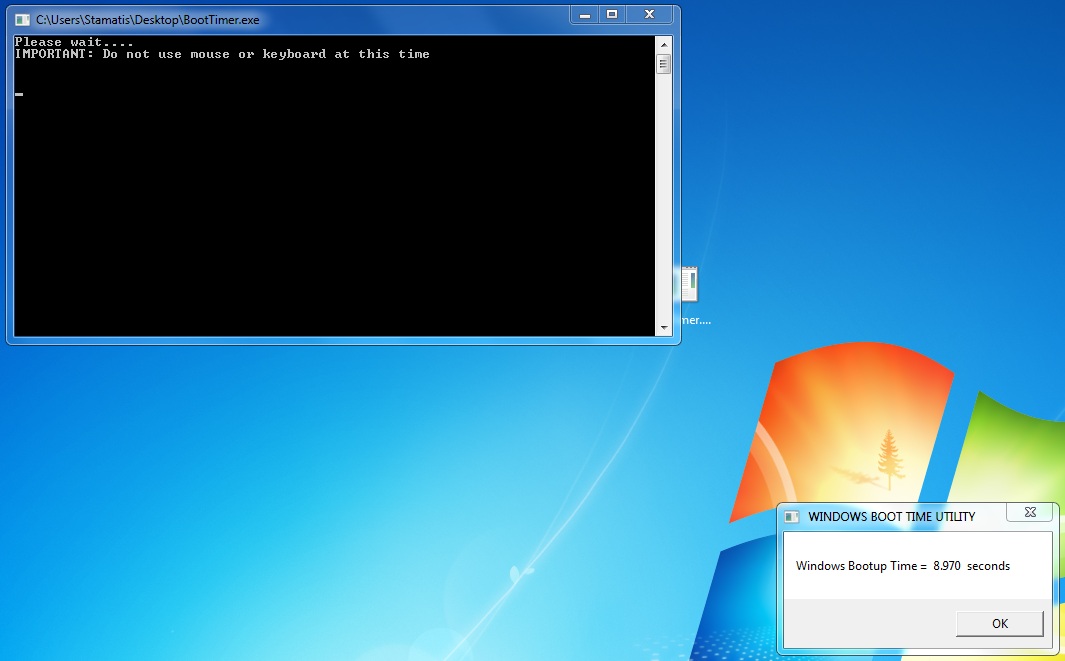Close the WINDOWS BOOT TIME UTILITY dialog
Viewport: 1065px width, 661px height.
pyautogui.click(x=1030, y=513)
